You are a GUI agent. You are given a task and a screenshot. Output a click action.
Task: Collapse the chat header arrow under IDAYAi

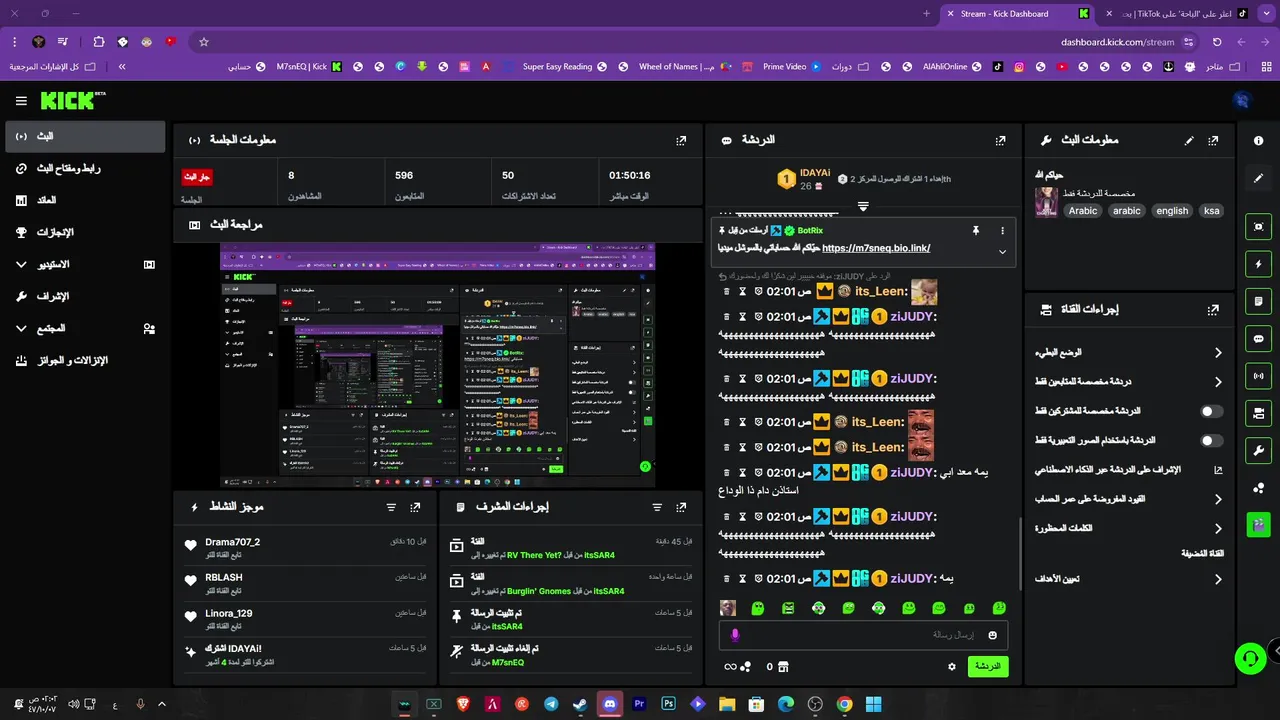863,206
